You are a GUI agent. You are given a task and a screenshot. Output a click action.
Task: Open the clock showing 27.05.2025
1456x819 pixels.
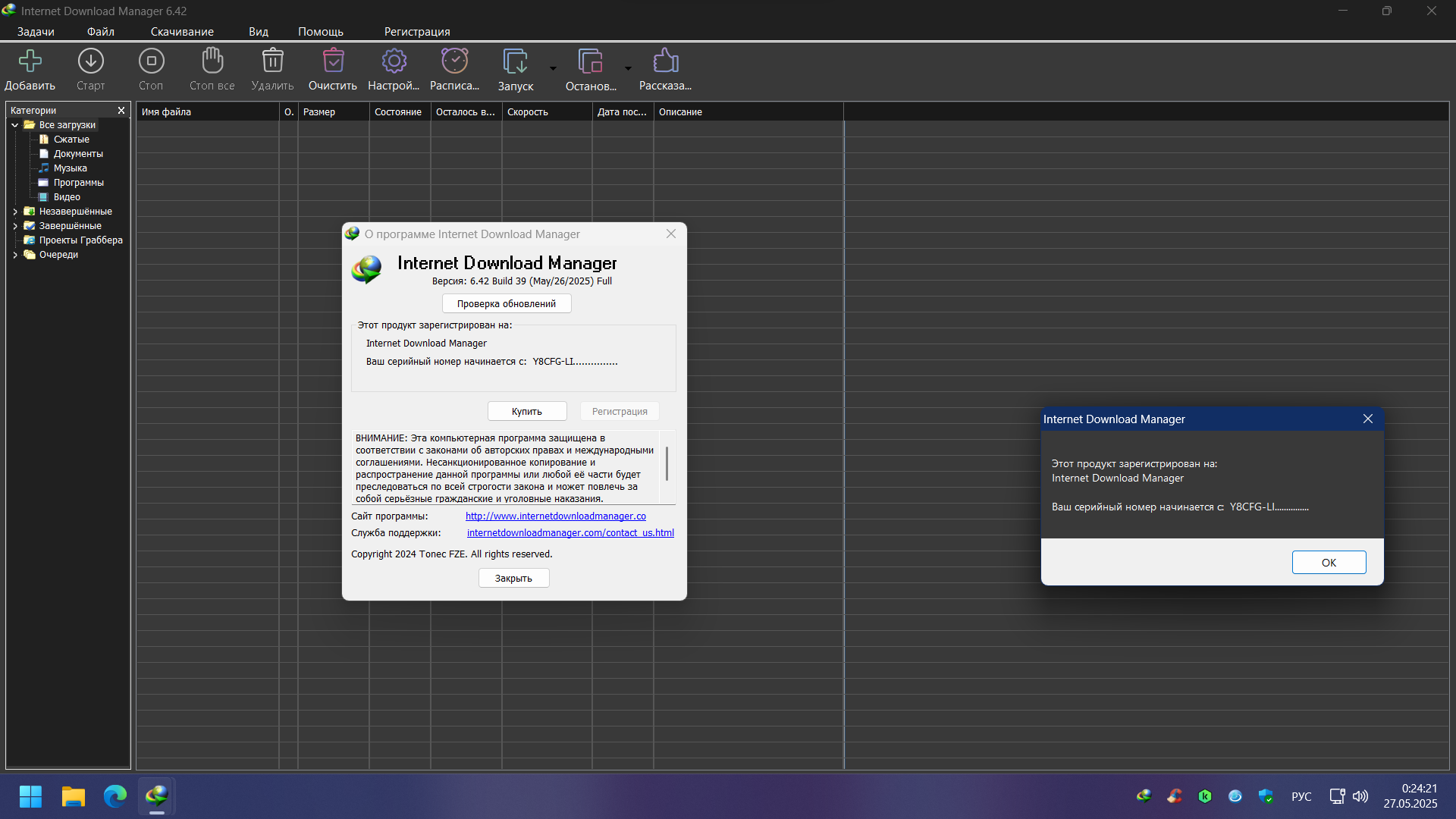coord(1410,796)
